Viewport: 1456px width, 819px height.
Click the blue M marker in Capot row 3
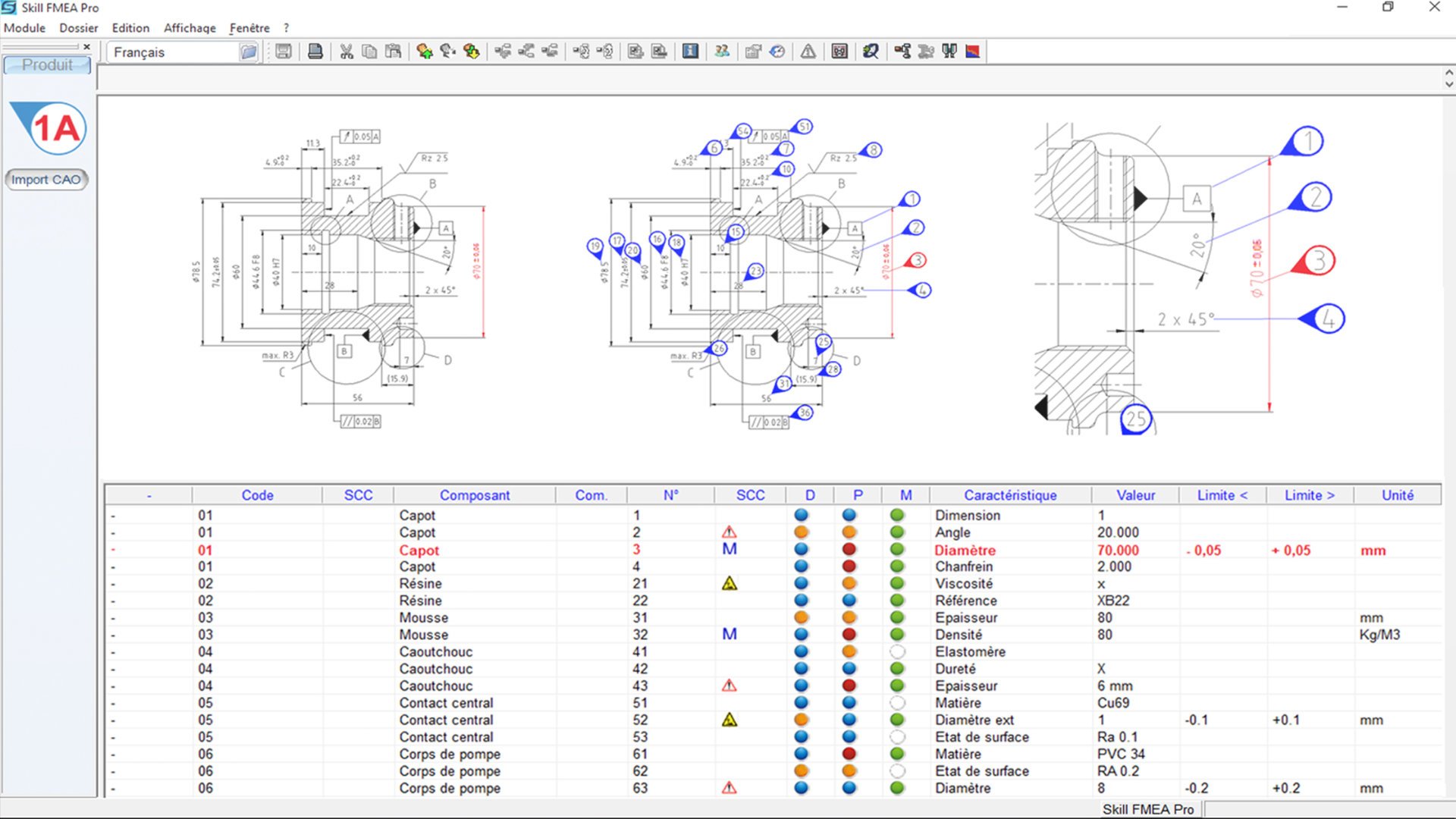pos(730,549)
